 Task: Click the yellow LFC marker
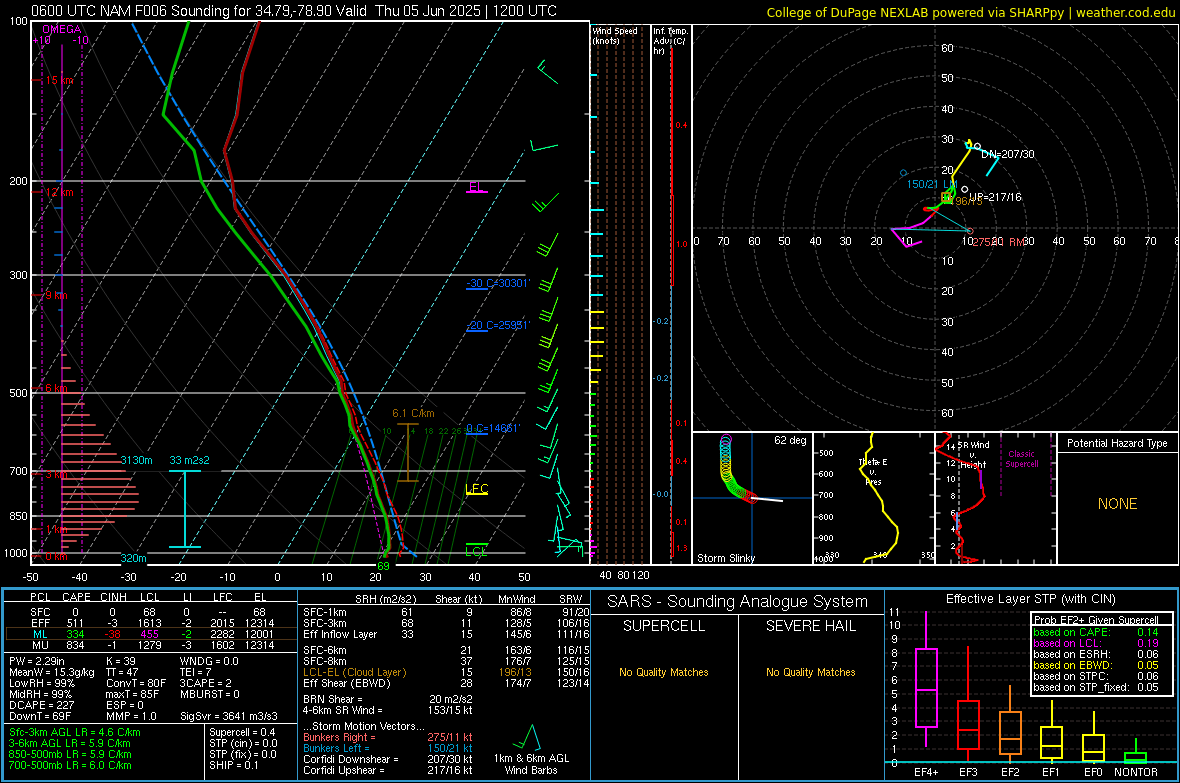tap(477, 489)
